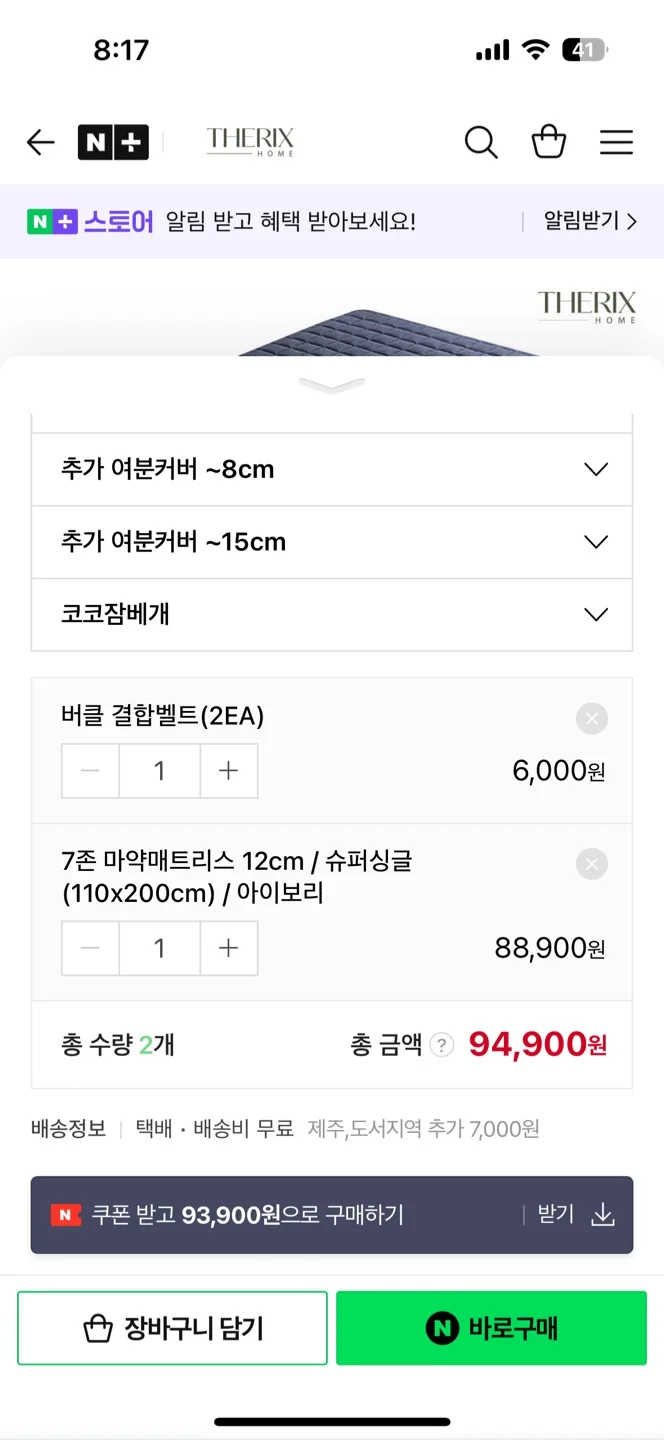This screenshot has height=1440, width=664.
Task: Remove 버클 결합벨트 item with X icon
Action: coord(592,718)
